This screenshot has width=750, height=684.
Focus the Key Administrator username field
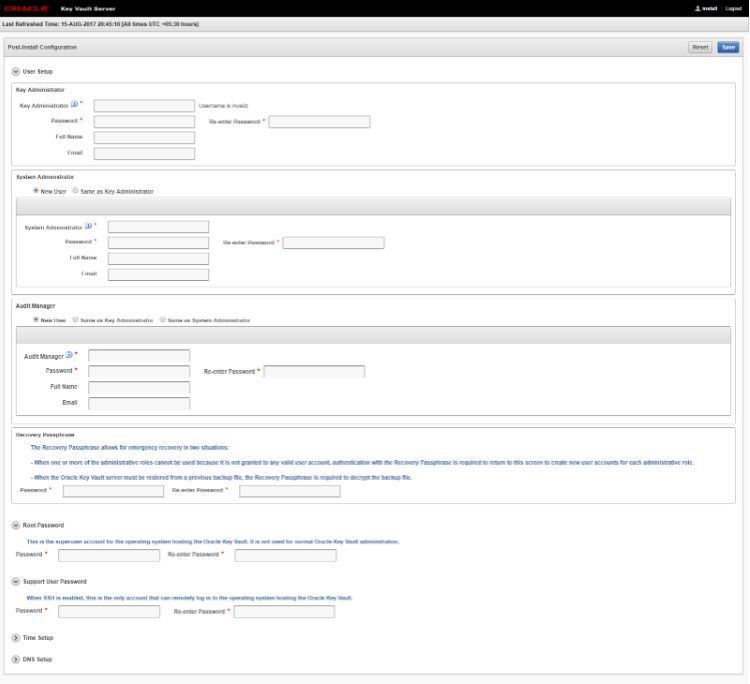144,105
